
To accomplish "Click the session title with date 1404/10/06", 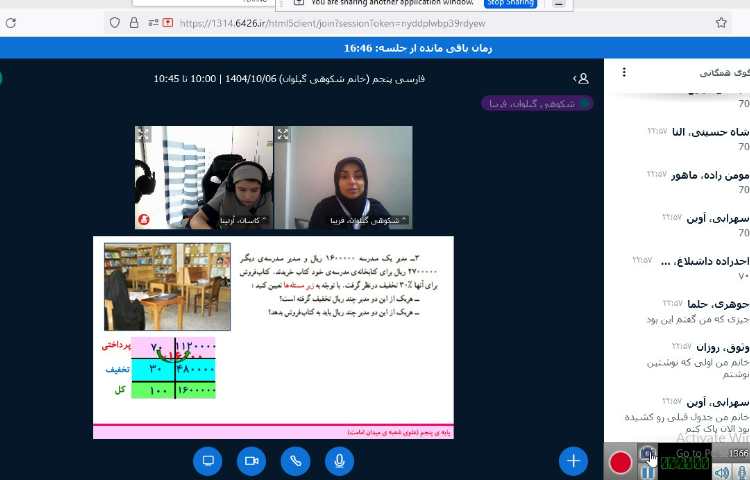I will coord(289,78).
